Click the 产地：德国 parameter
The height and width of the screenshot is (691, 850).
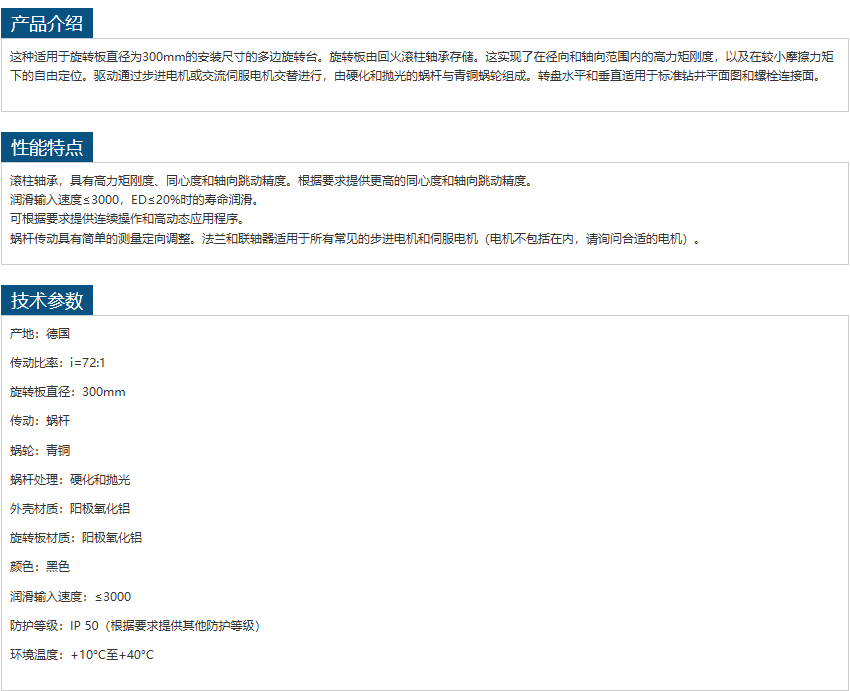pos(40,334)
